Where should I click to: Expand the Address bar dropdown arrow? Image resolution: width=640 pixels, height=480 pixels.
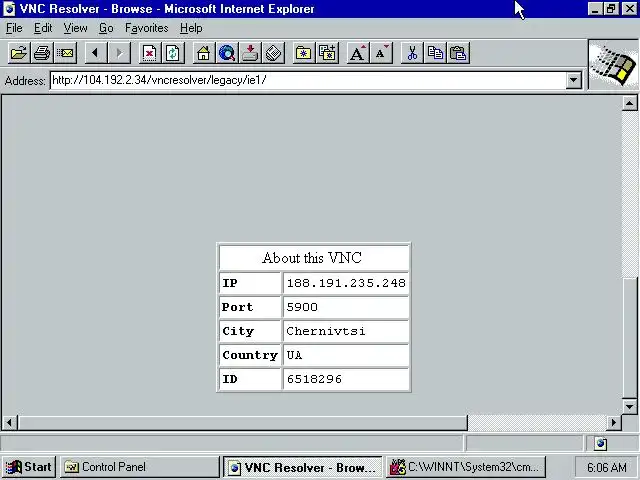click(x=573, y=80)
